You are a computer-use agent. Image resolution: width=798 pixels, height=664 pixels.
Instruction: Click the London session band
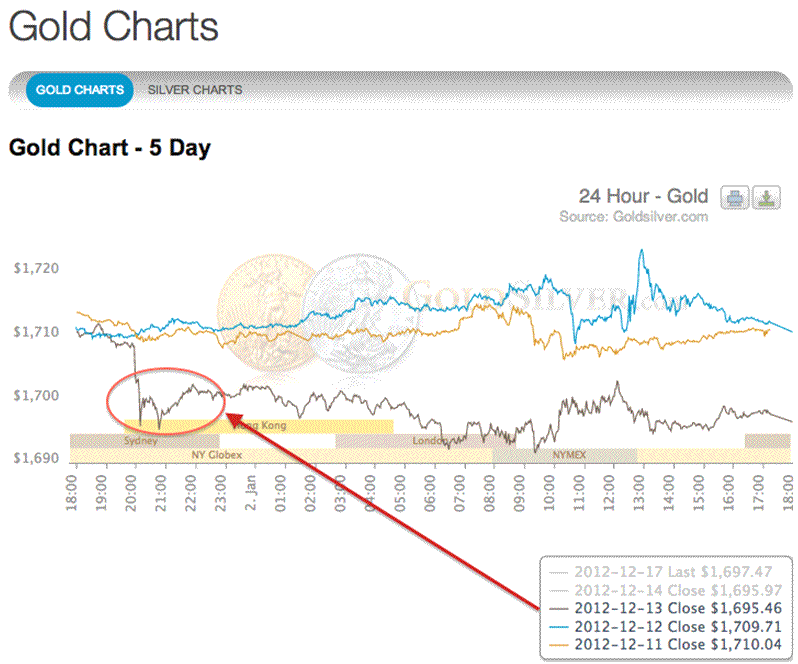(430, 440)
